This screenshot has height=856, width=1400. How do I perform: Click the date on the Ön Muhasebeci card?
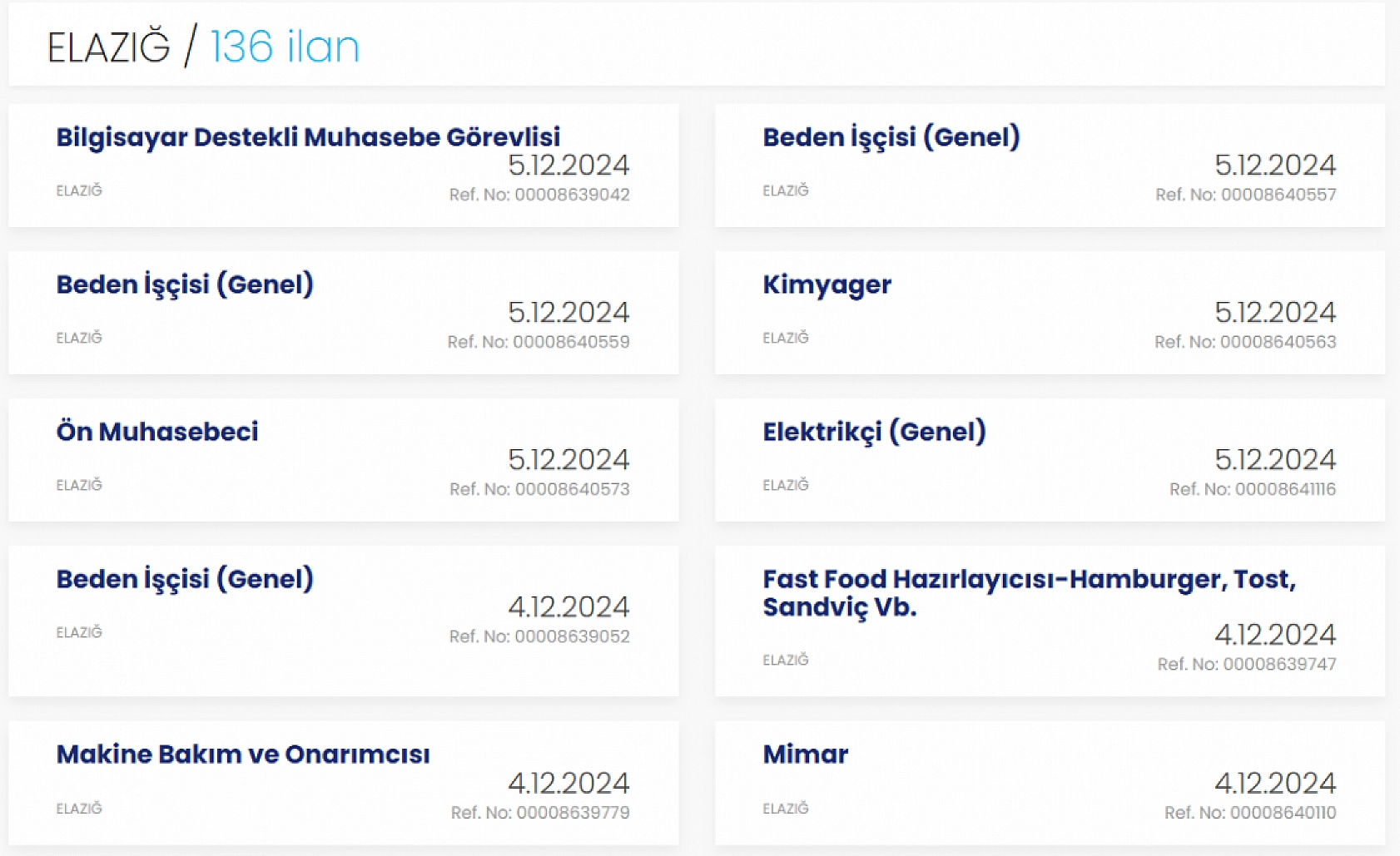(568, 459)
